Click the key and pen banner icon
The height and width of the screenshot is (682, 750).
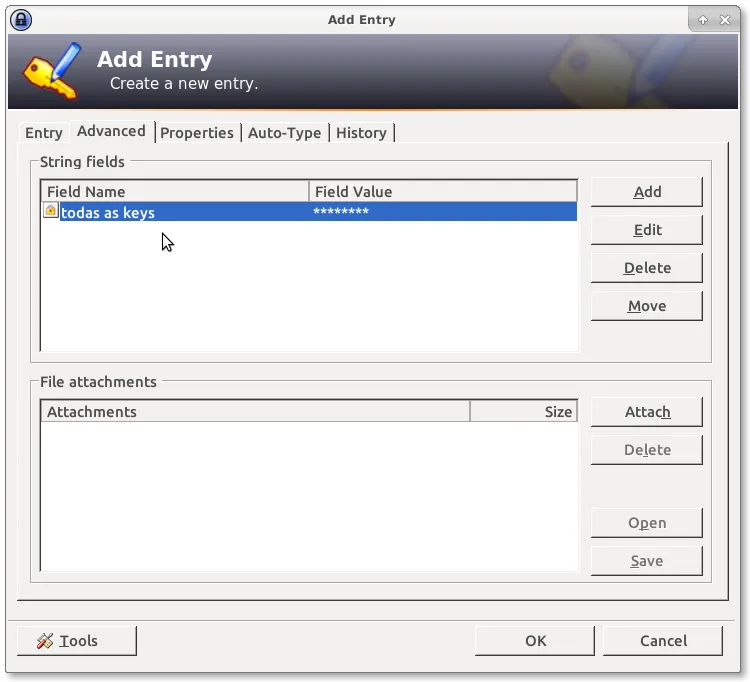pyautogui.click(x=52, y=71)
